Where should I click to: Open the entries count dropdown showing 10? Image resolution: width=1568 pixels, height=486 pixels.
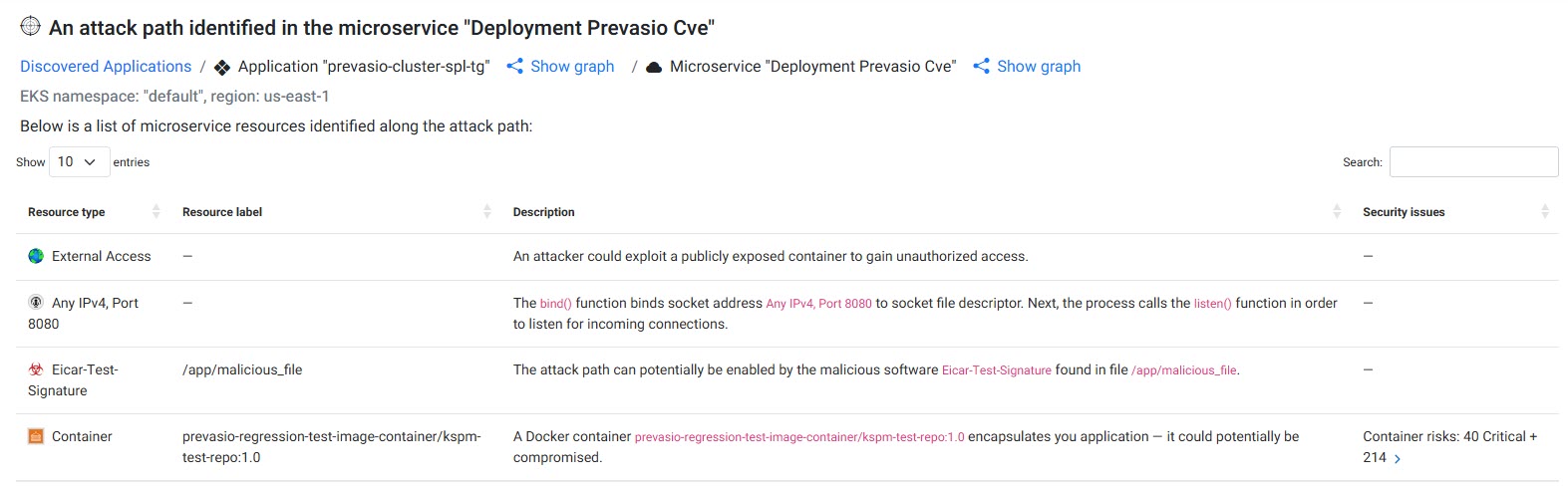79,161
